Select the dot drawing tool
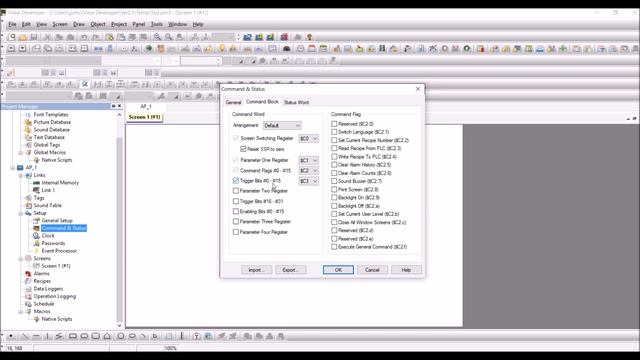 click(x=11, y=336)
